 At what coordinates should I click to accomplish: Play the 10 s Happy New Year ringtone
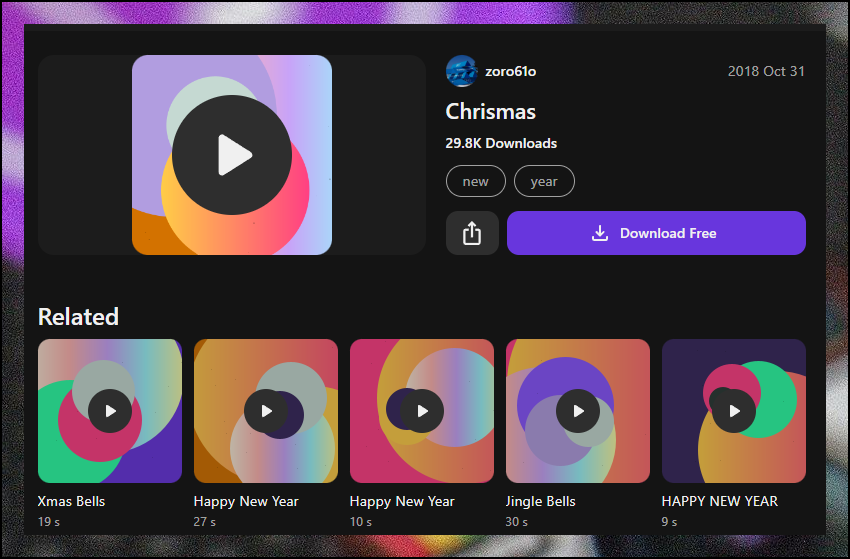pyautogui.click(x=422, y=411)
